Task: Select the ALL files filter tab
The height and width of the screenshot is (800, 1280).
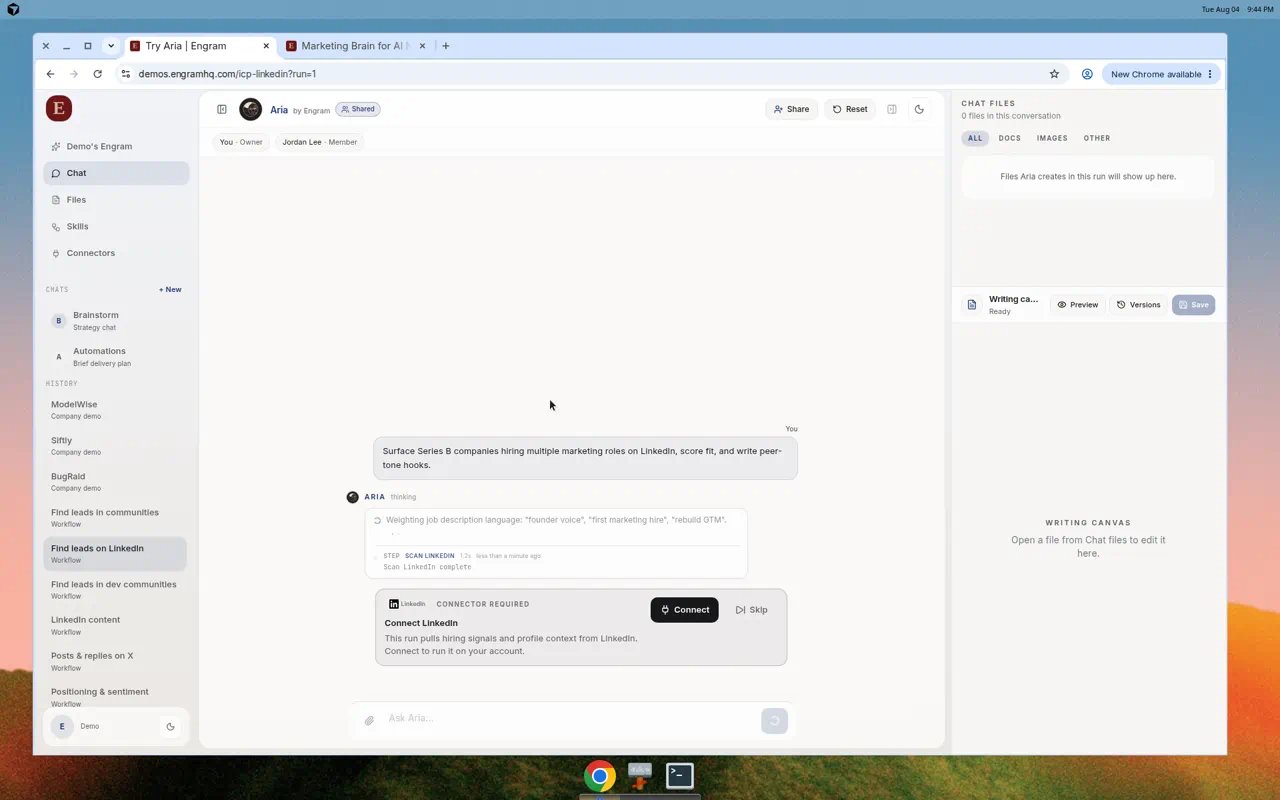Action: [x=975, y=138]
